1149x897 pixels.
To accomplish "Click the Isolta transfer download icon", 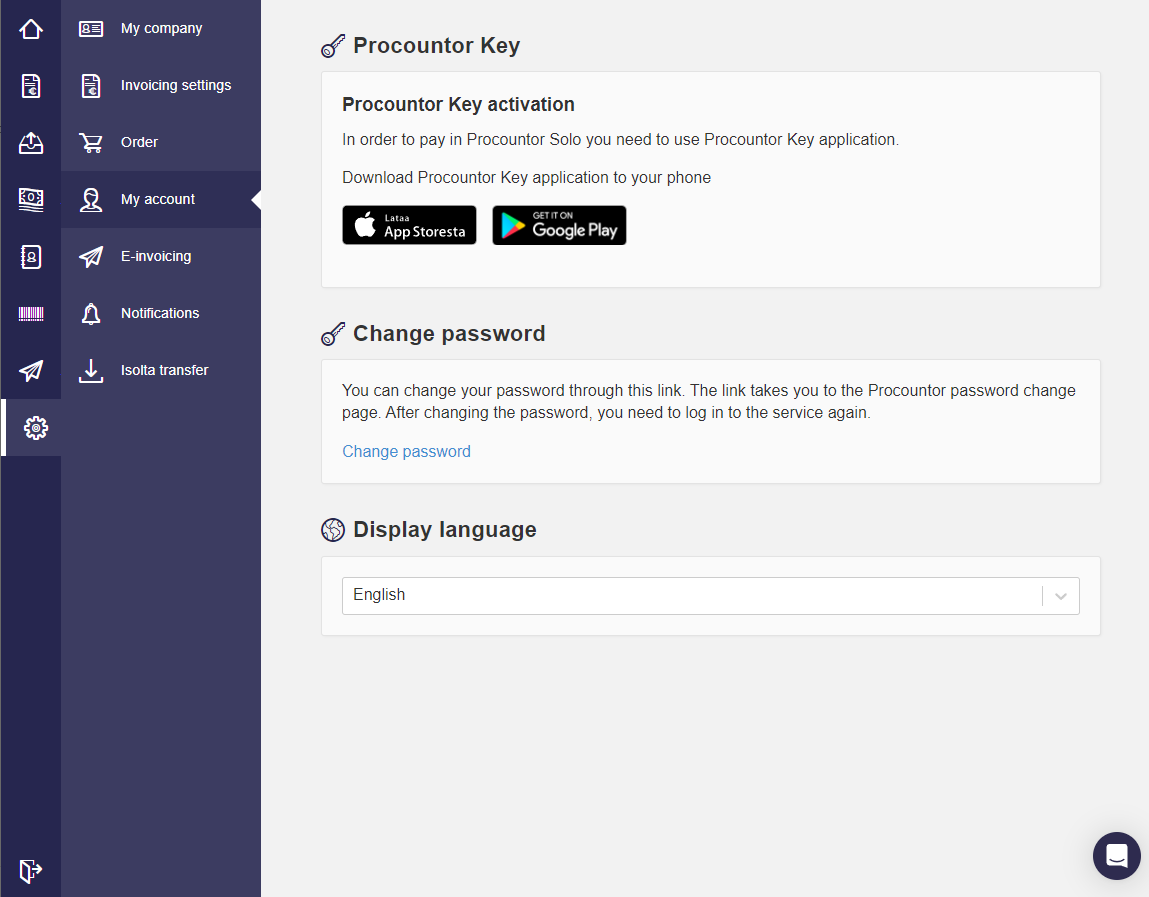I will (x=91, y=371).
